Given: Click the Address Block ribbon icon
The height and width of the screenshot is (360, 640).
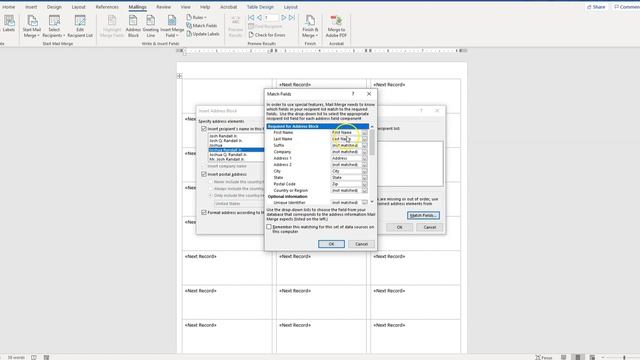Looking at the screenshot, I should (x=133, y=26).
